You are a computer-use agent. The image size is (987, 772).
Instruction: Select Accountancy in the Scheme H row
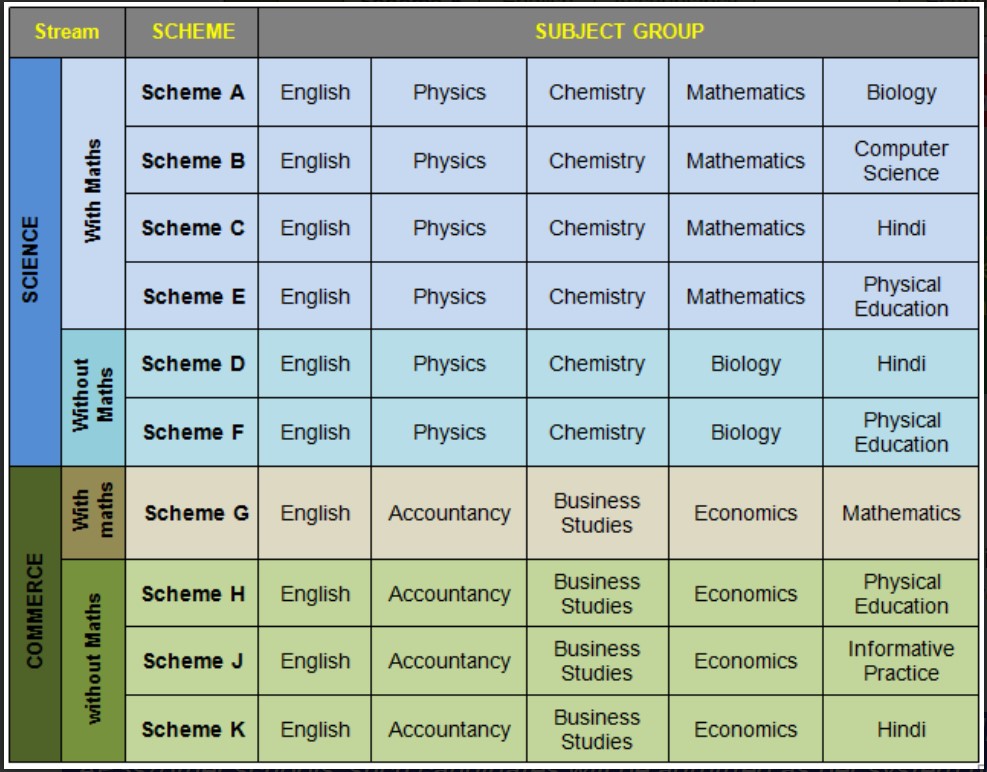[449, 594]
